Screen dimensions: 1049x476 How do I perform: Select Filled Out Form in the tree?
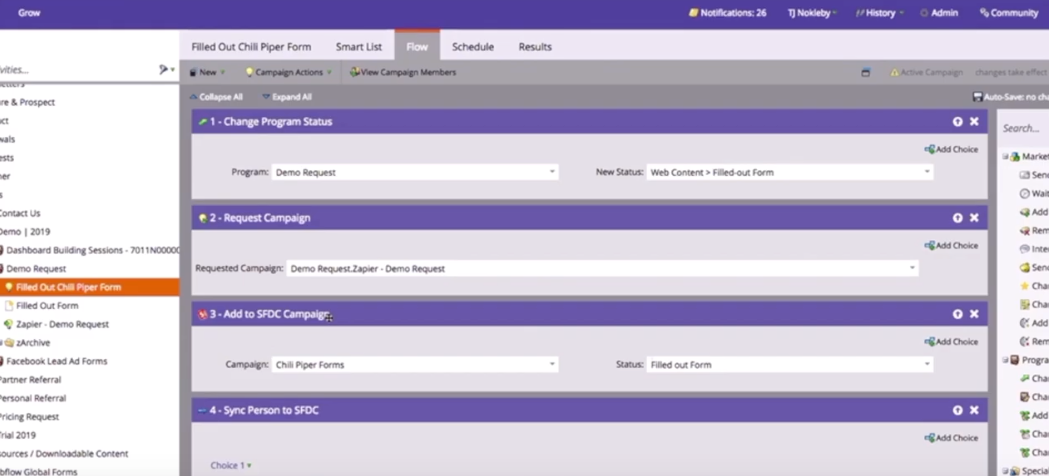(x=47, y=306)
